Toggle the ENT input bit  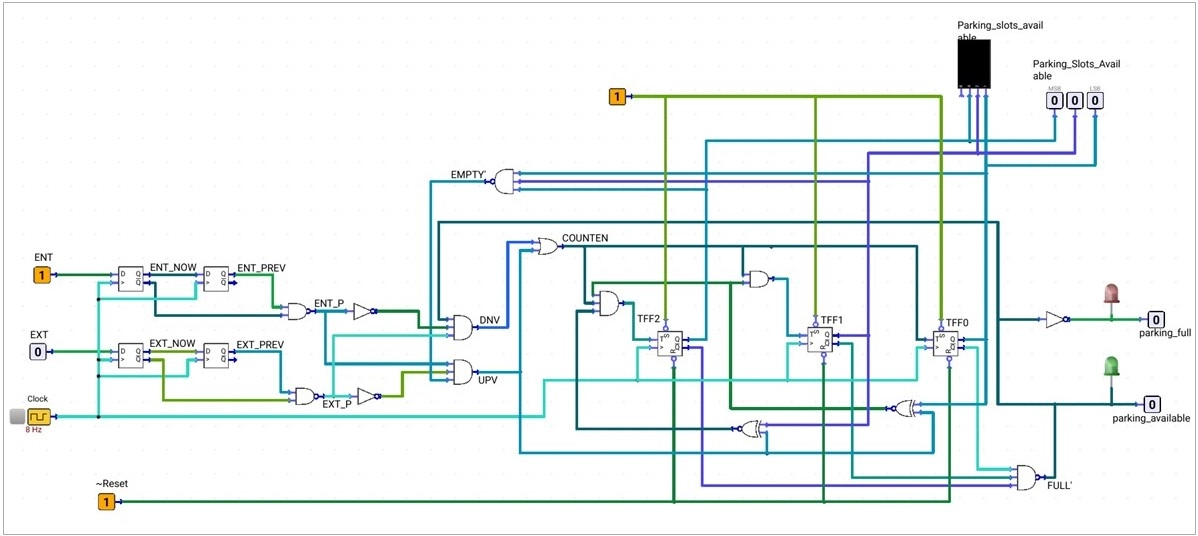point(42,275)
